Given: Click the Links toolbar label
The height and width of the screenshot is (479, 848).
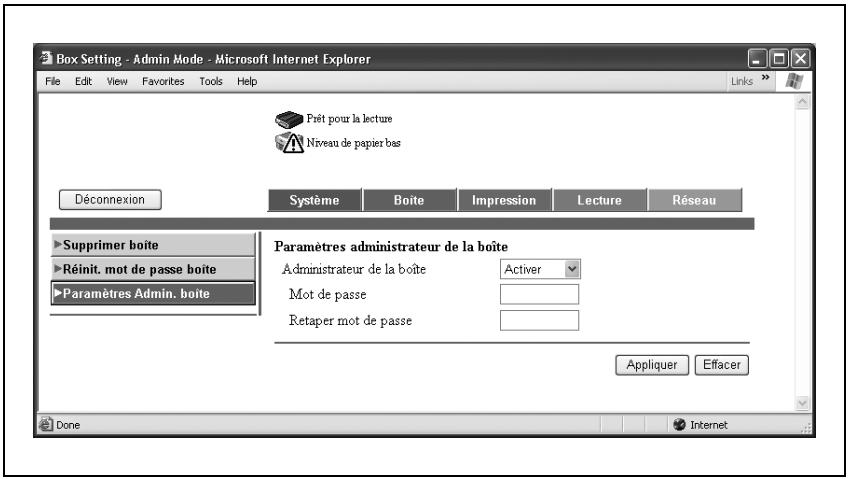Looking at the screenshot, I should 741,81.
